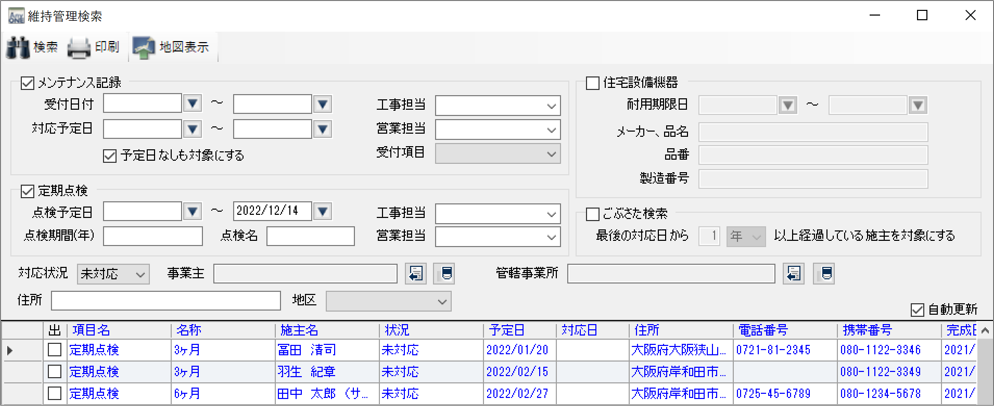Click 点検期間(年) input field
The height and width of the screenshot is (406, 994).
(x=153, y=235)
